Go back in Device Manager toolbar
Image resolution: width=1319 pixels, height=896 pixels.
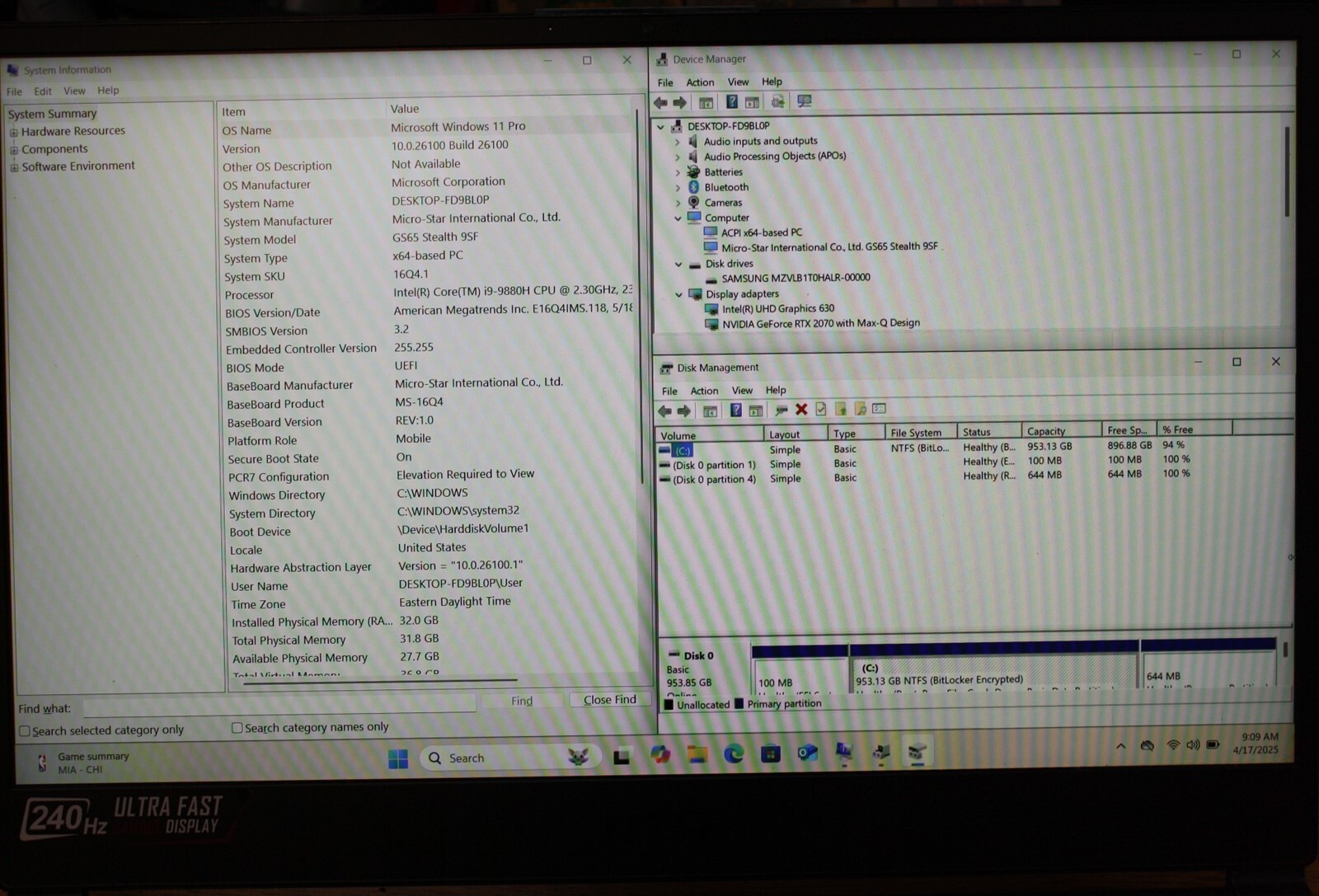click(660, 103)
